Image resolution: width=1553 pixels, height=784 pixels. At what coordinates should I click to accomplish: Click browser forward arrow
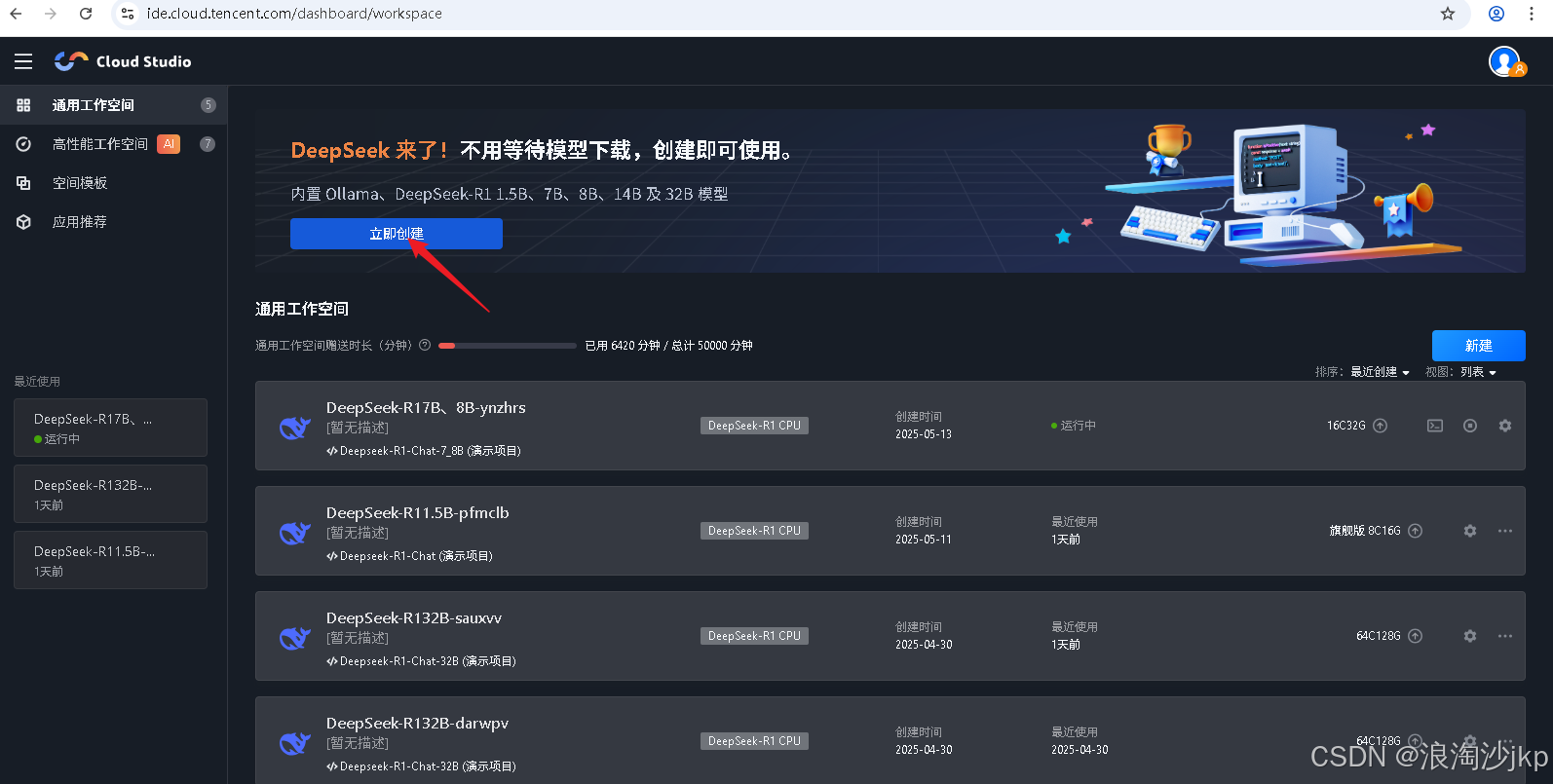[x=51, y=14]
